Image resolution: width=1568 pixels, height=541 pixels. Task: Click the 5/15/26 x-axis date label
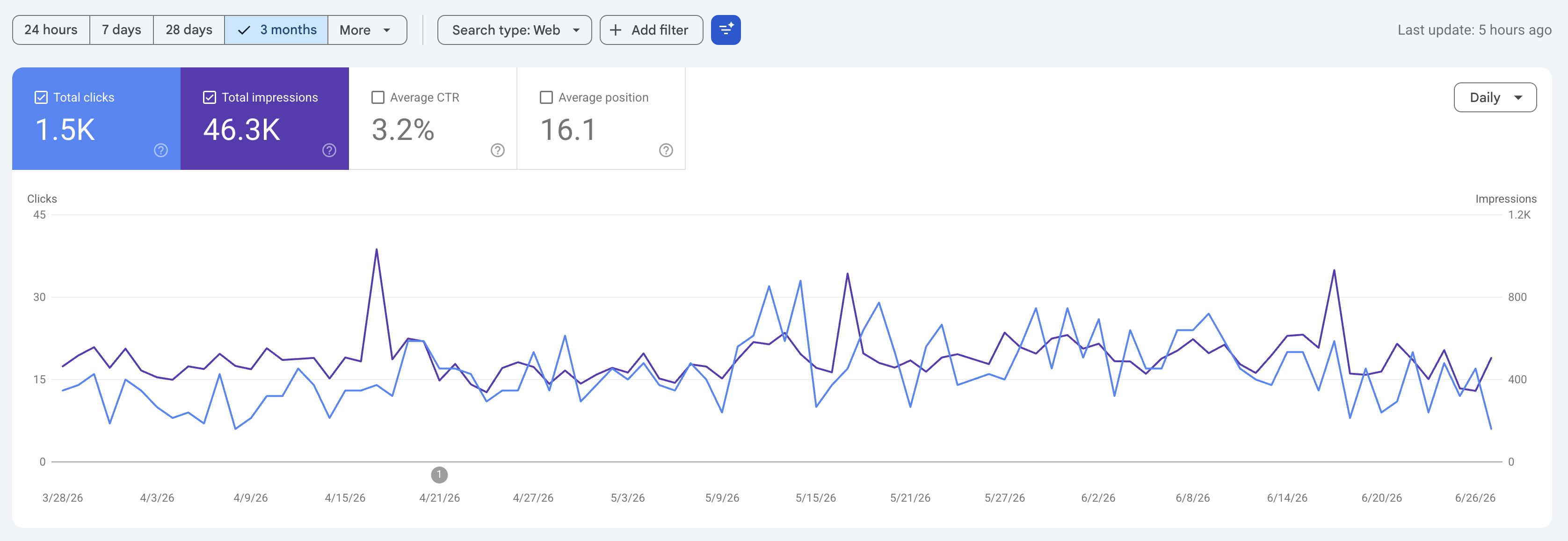click(816, 498)
